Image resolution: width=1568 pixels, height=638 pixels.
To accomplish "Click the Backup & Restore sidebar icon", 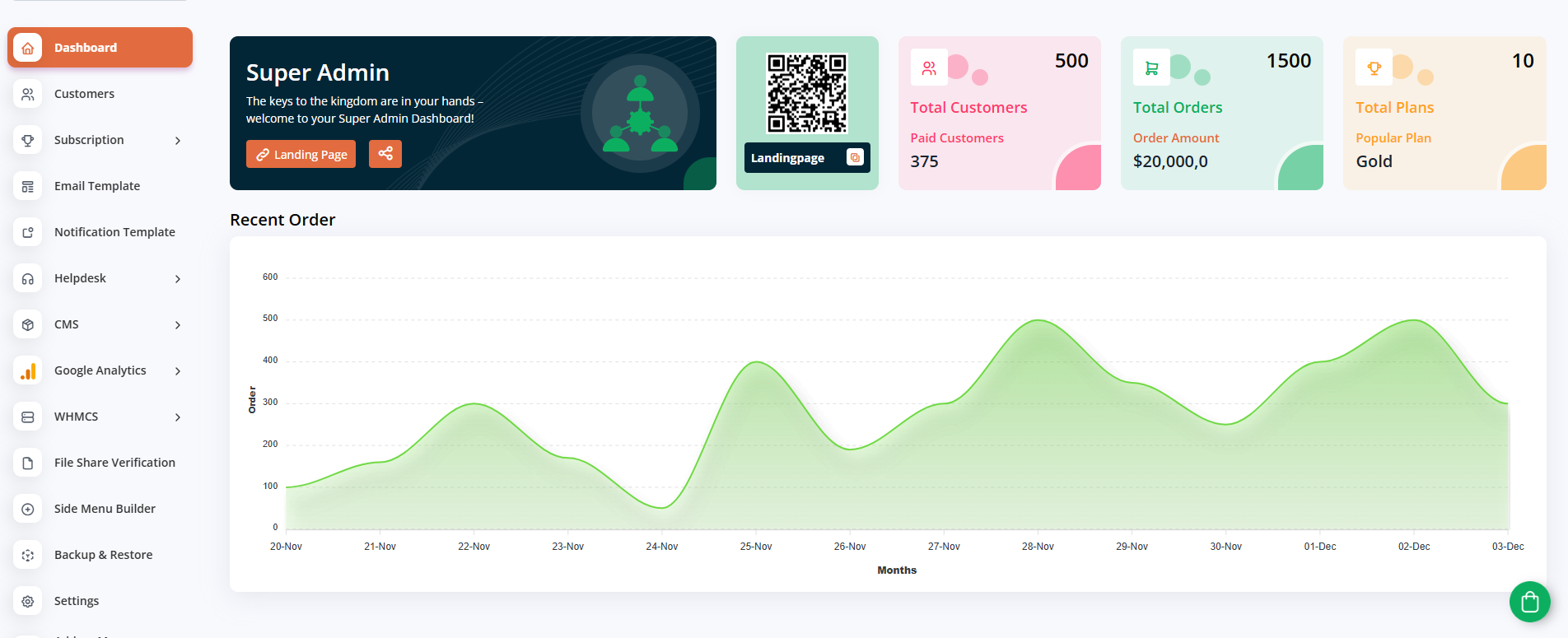I will 28,556.
